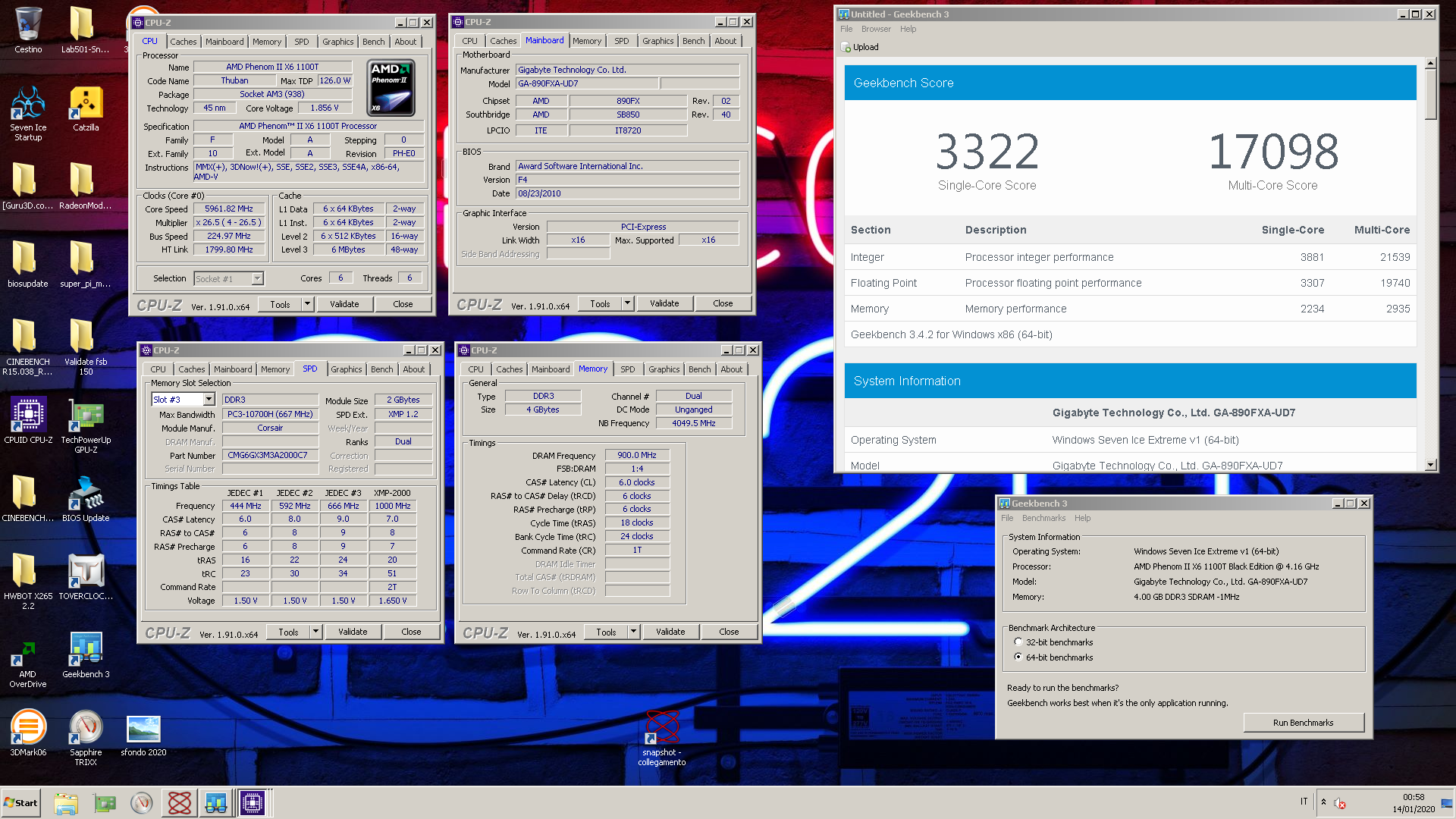Launch the BIOS Update shortcut
This screenshot has height=819, width=1456.
(x=86, y=499)
